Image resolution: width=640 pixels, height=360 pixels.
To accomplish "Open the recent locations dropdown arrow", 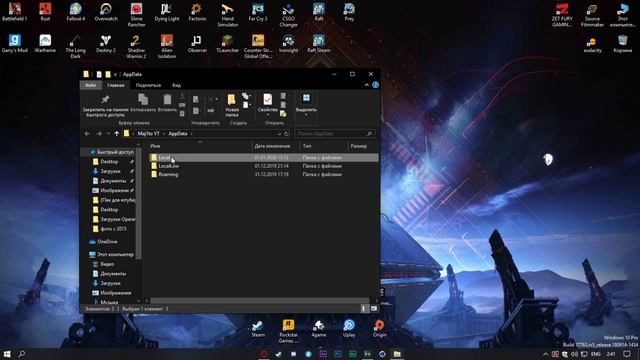I will (108, 133).
